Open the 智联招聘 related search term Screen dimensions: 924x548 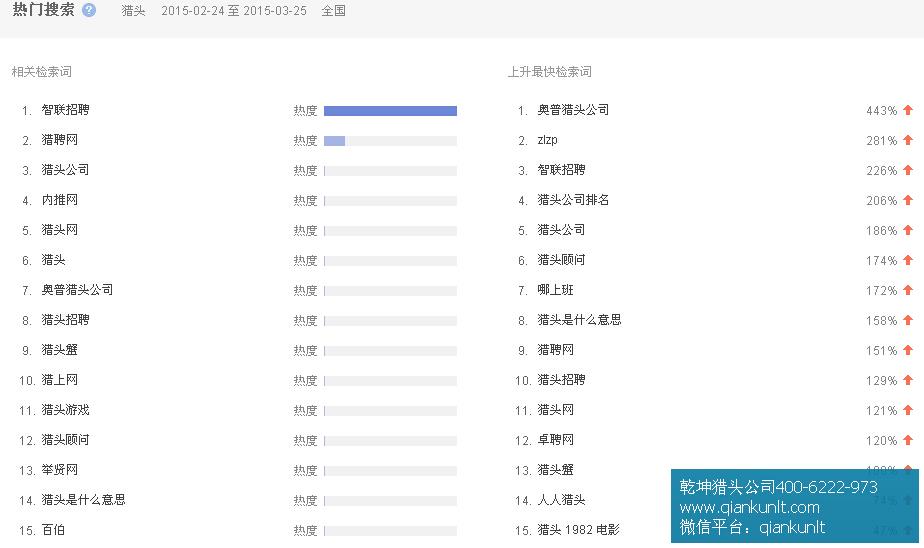pyautogui.click(x=65, y=110)
